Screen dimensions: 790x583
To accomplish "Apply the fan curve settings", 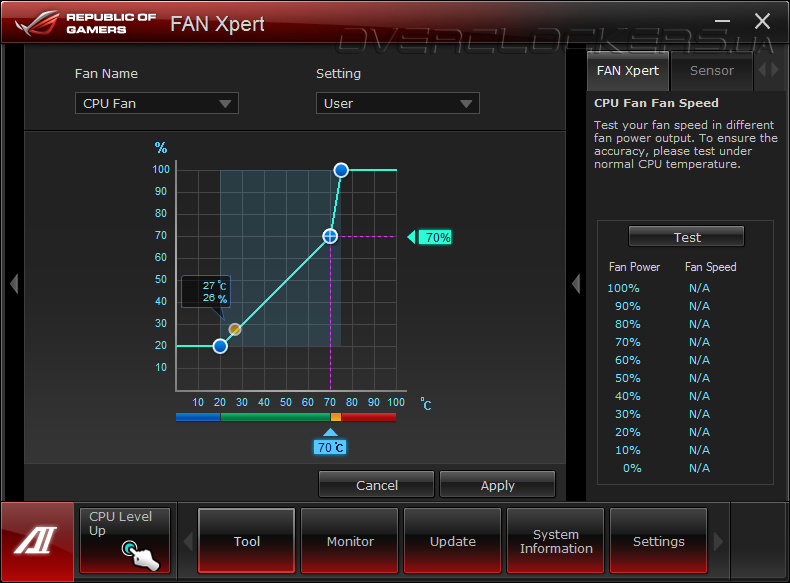I will tap(497, 485).
